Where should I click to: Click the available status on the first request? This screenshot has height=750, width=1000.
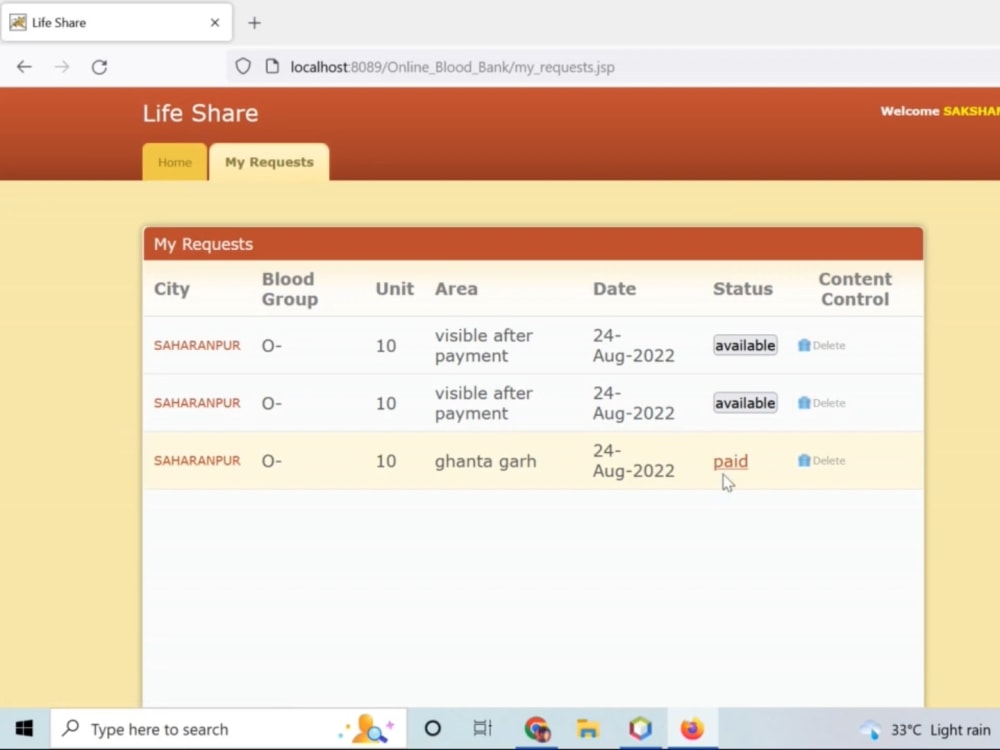pos(744,344)
